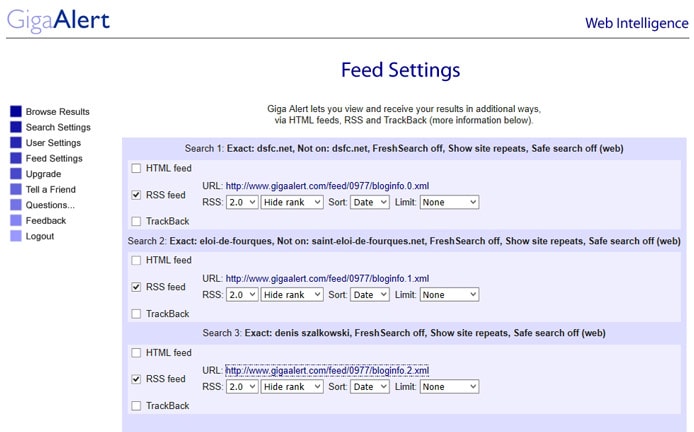Click the square icon beside User Settings

[16, 143]
